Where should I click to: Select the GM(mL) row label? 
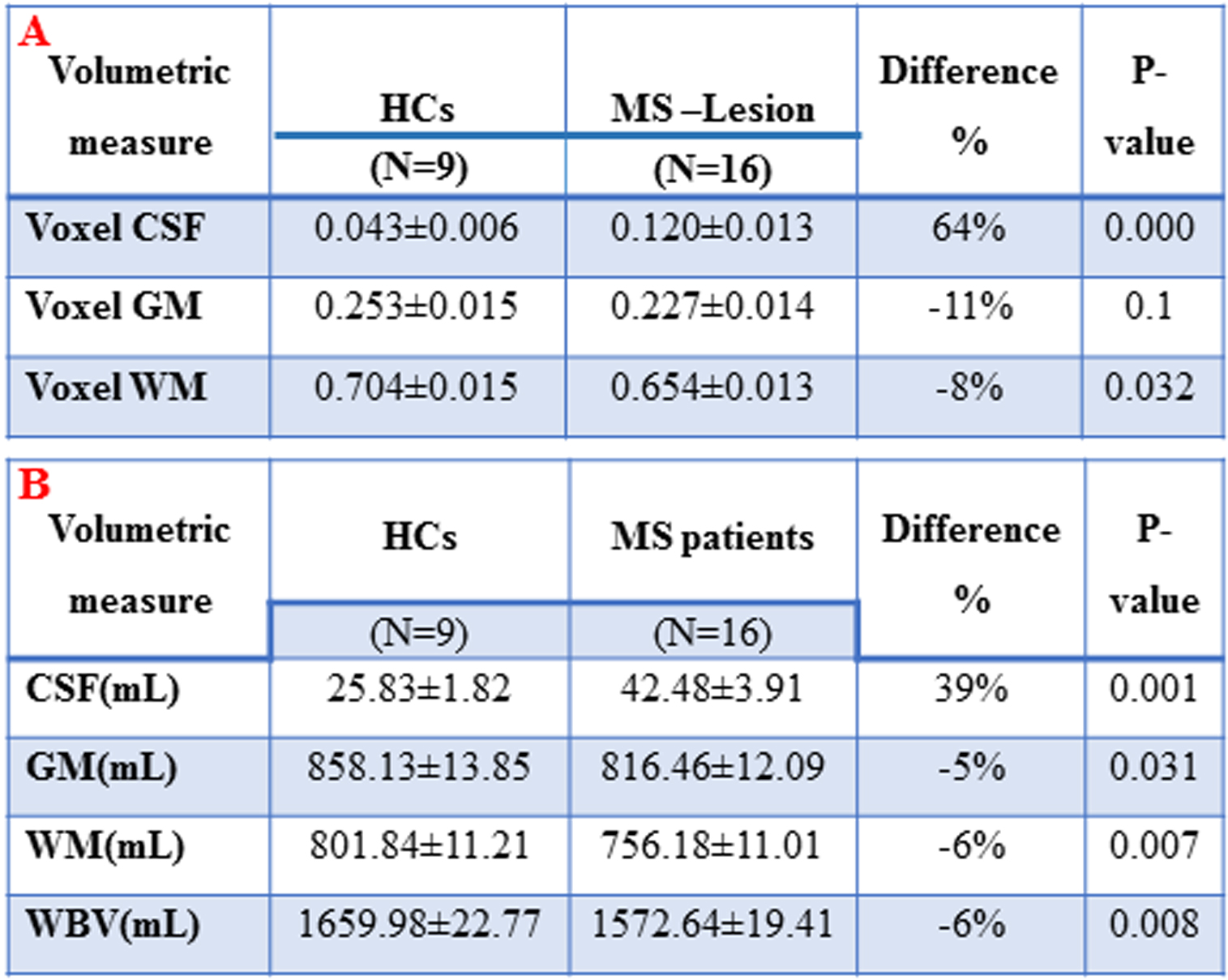[101, 768]
